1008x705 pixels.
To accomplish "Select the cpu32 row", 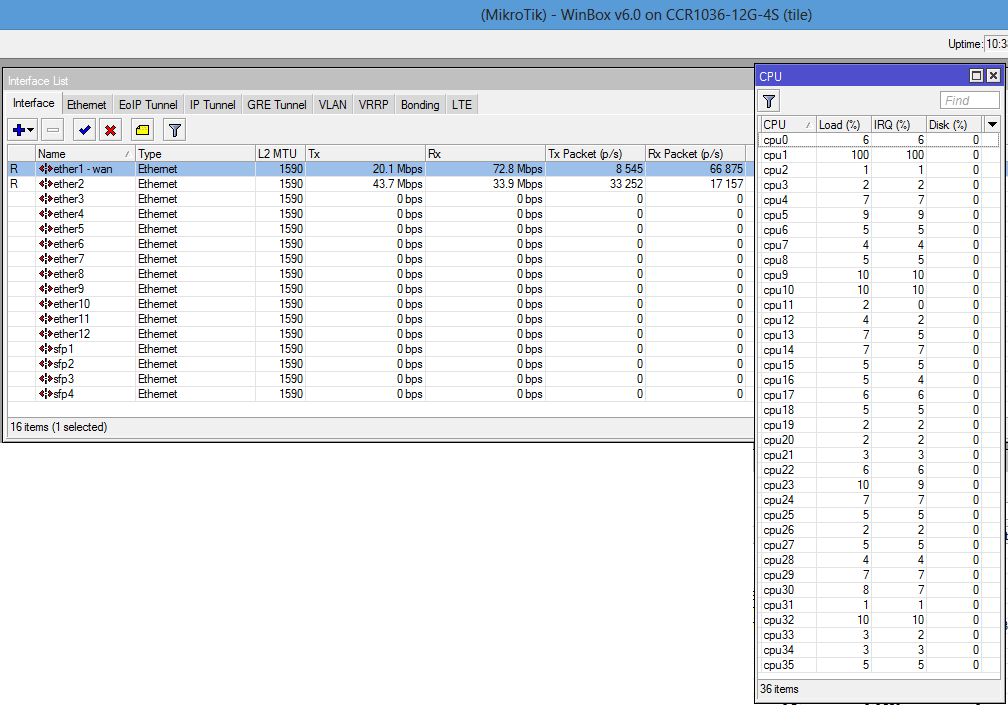I will tap(879, 620).
